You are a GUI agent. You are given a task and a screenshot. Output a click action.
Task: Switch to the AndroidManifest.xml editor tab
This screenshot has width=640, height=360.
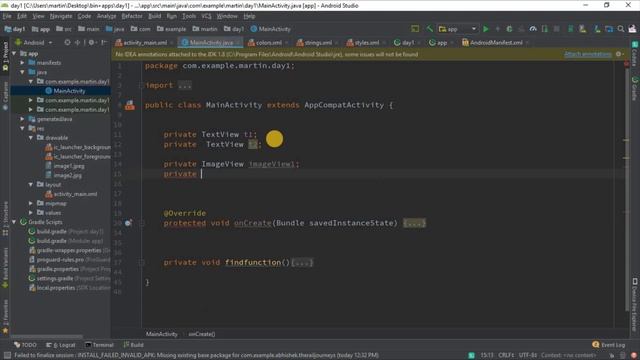495,42
